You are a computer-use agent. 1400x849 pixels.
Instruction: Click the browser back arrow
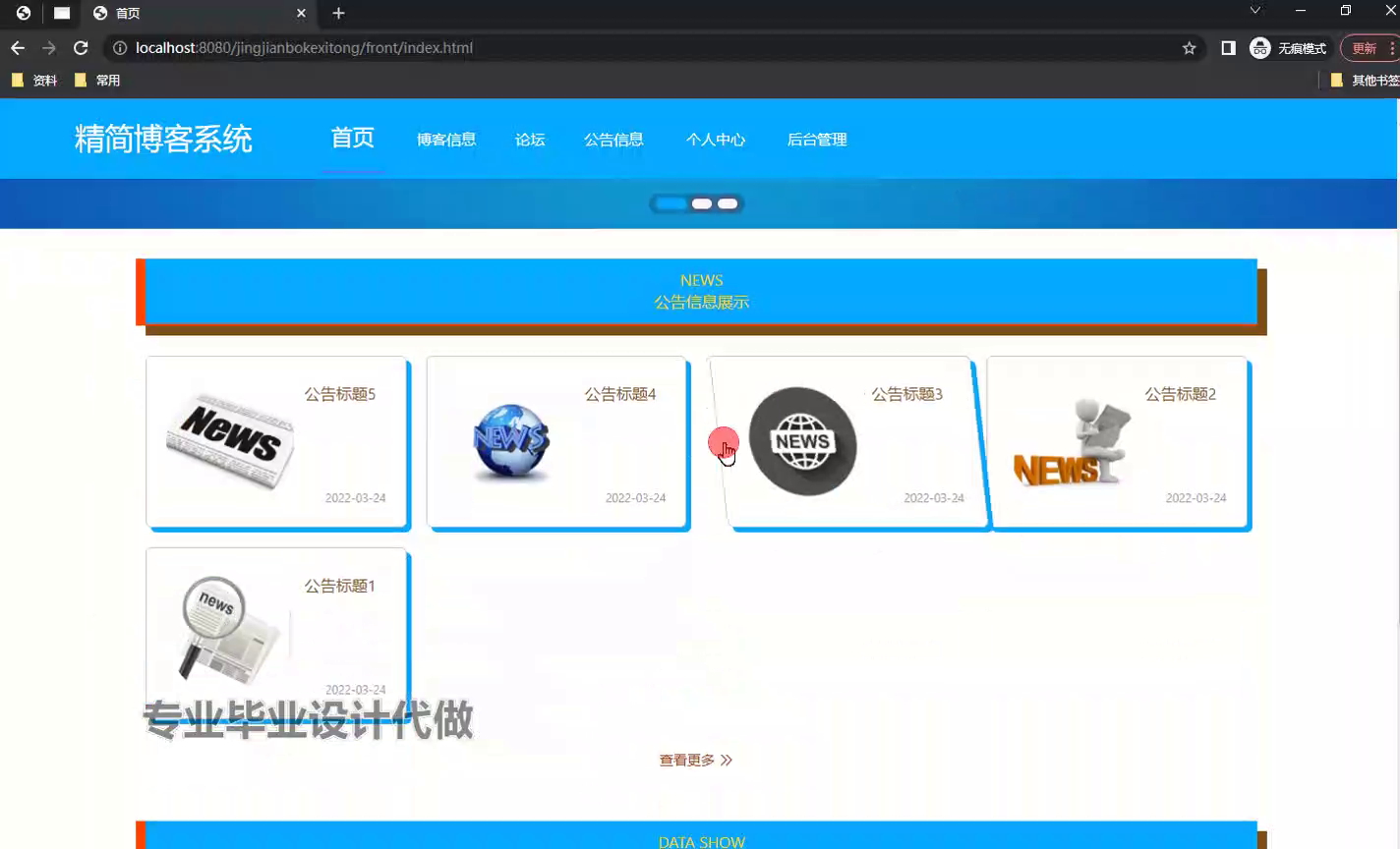(x=18, y=47)
